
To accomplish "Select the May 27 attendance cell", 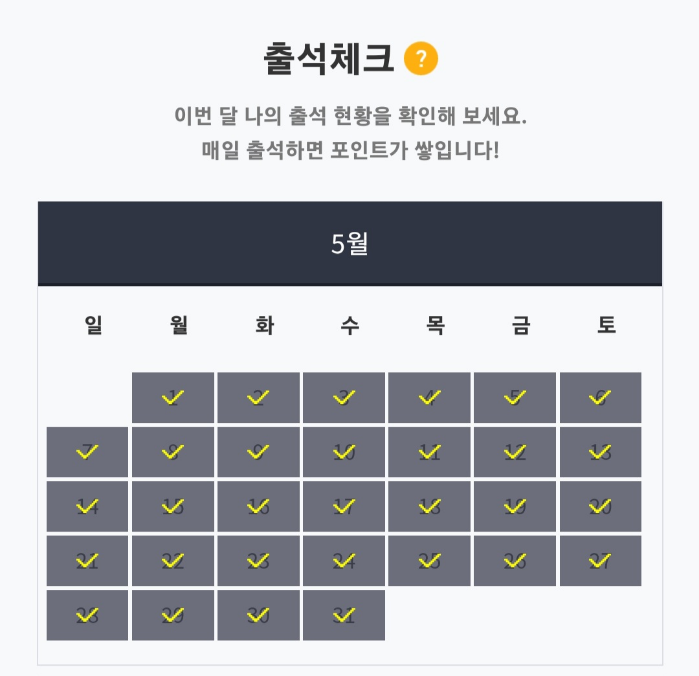I will coord(600,560).
